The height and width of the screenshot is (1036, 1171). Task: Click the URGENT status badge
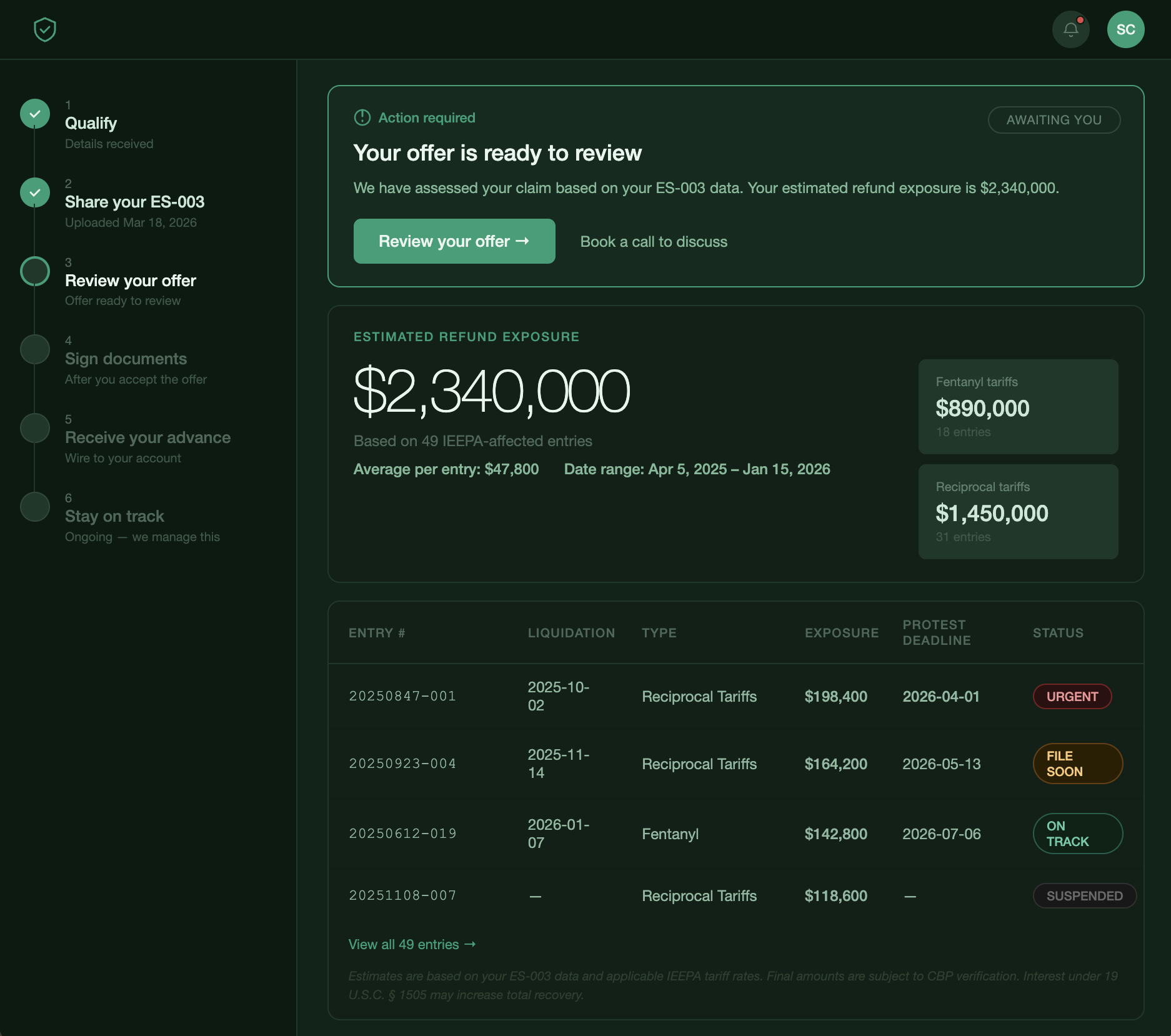[x=1072, y=697]
